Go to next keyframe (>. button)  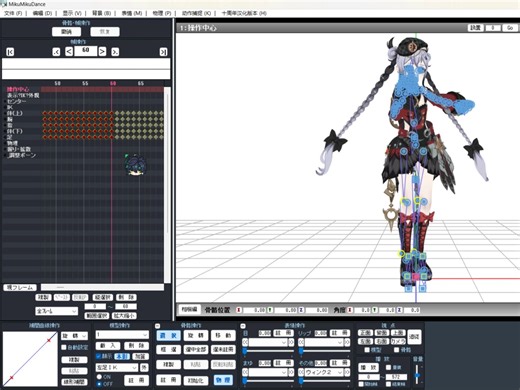click(x=115, y=52)
